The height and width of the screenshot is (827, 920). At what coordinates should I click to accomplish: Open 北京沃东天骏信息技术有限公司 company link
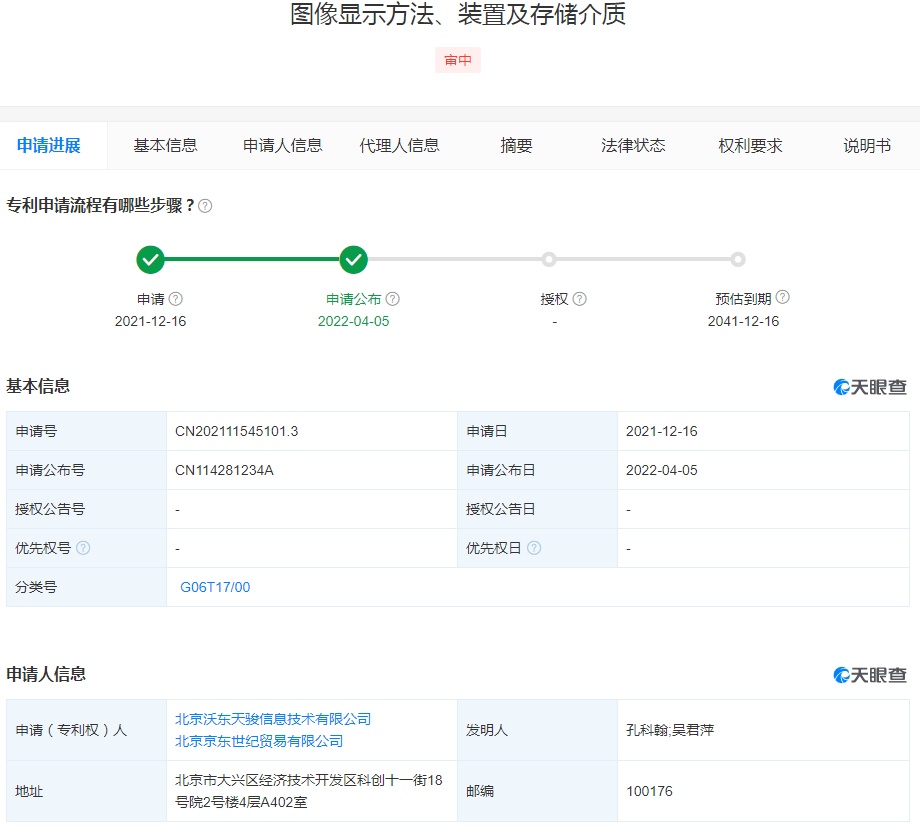(x=273, y=719)
